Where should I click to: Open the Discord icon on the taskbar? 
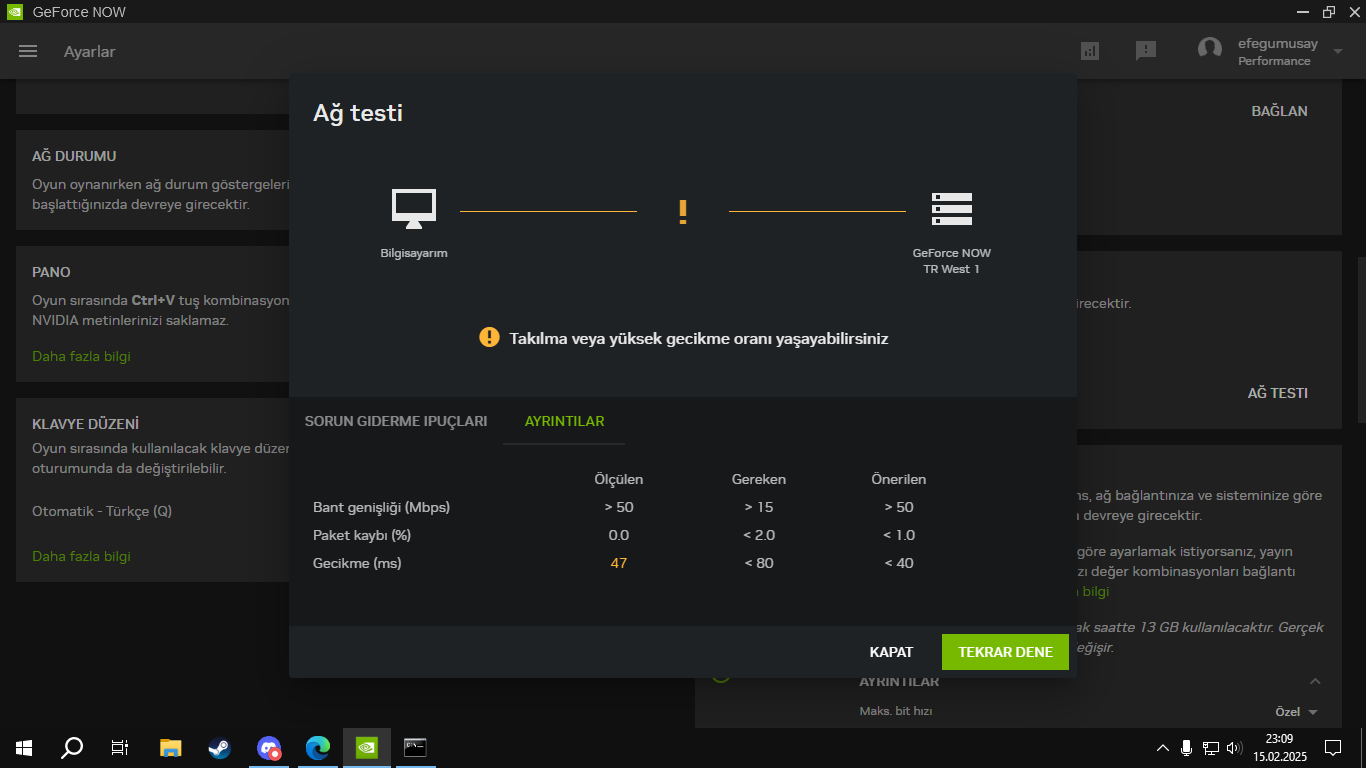(x=269, y=747)
